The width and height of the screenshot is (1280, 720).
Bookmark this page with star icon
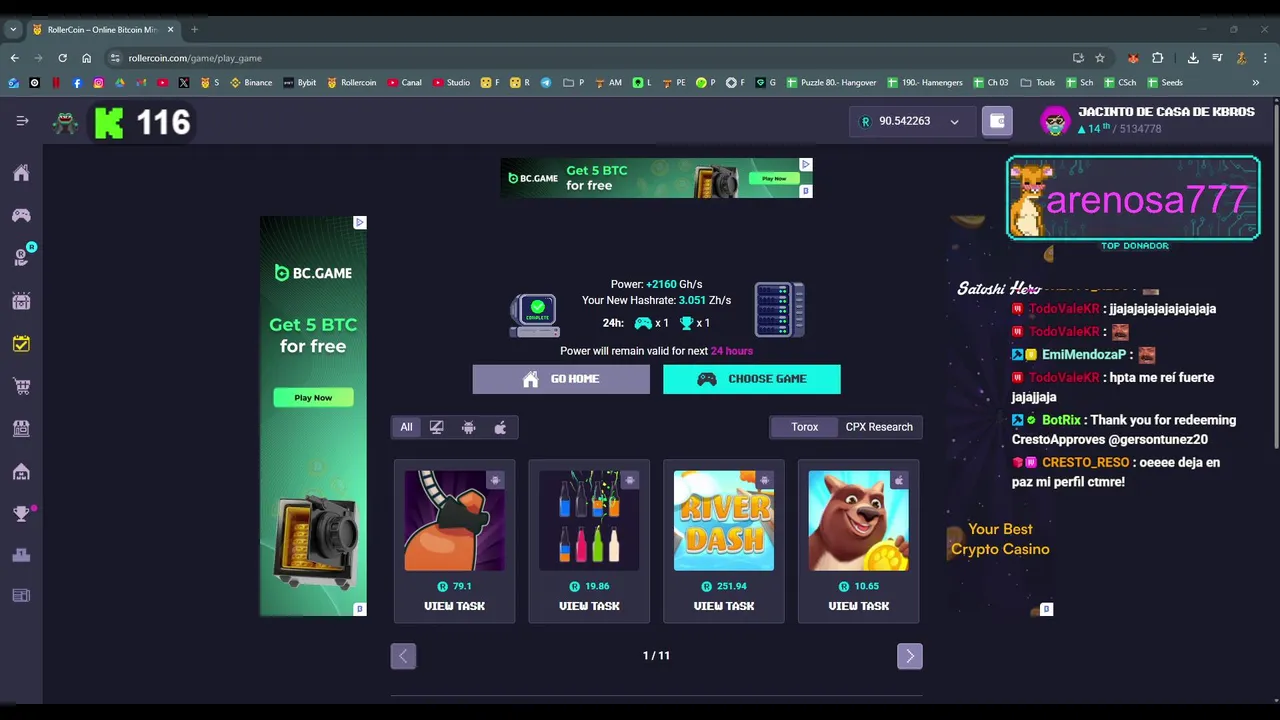tap(1100, 58)
